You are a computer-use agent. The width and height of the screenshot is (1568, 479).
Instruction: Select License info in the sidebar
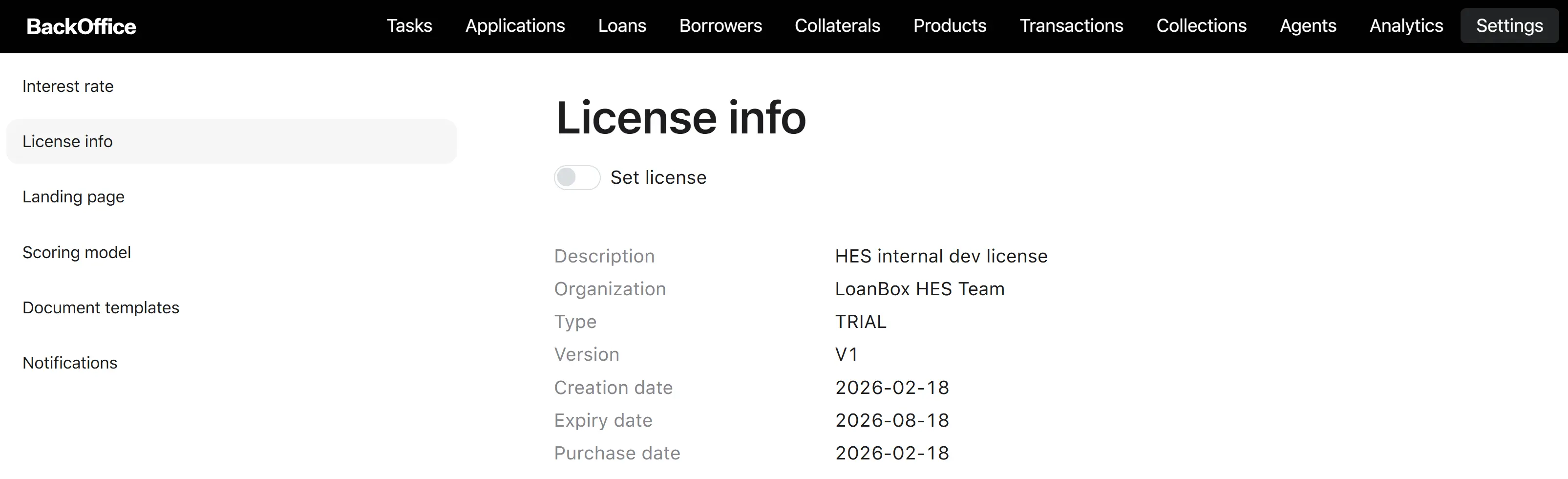pyautogui.click(x=232, y=141)
